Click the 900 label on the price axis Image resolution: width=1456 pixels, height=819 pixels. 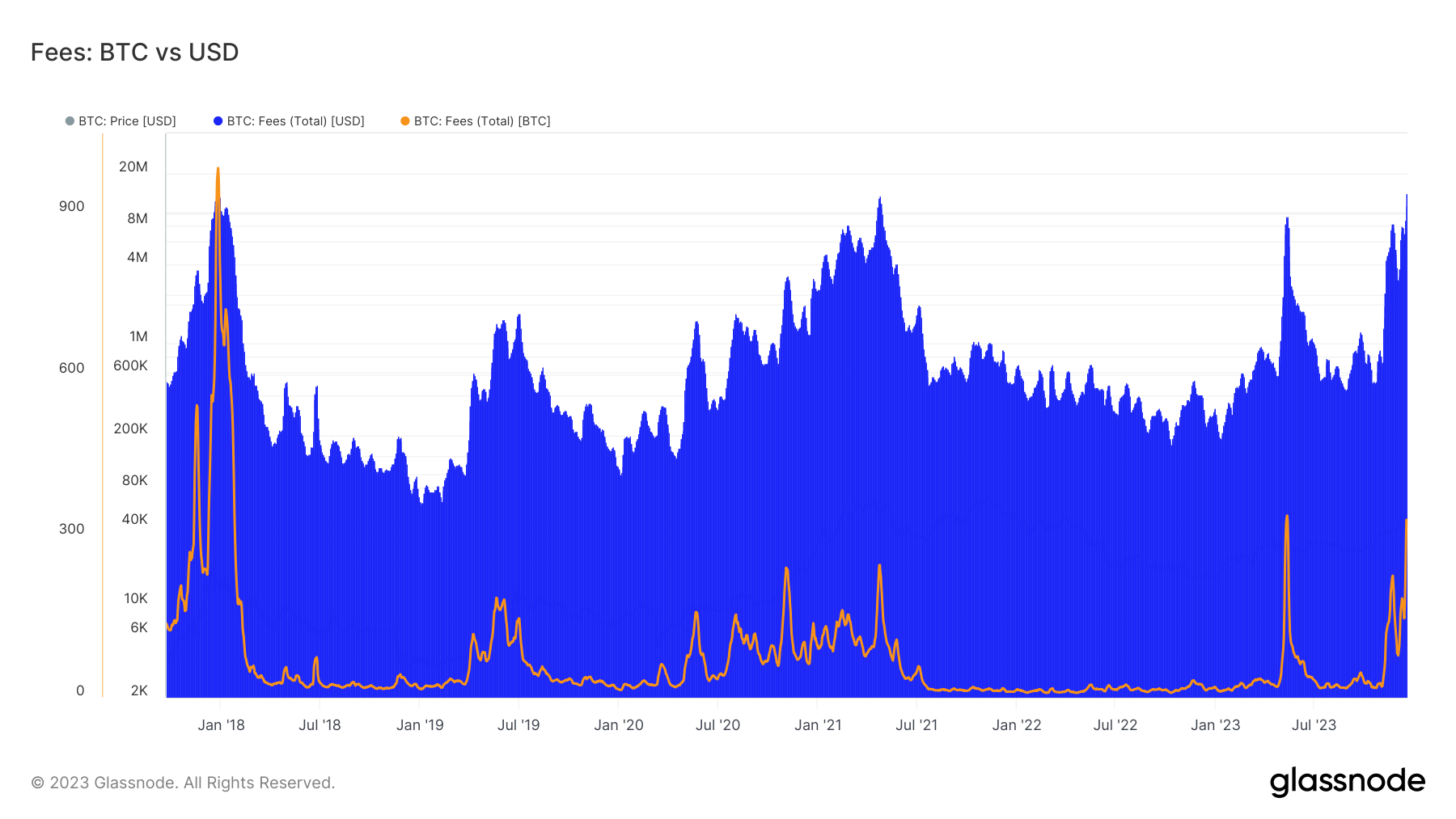73,207
